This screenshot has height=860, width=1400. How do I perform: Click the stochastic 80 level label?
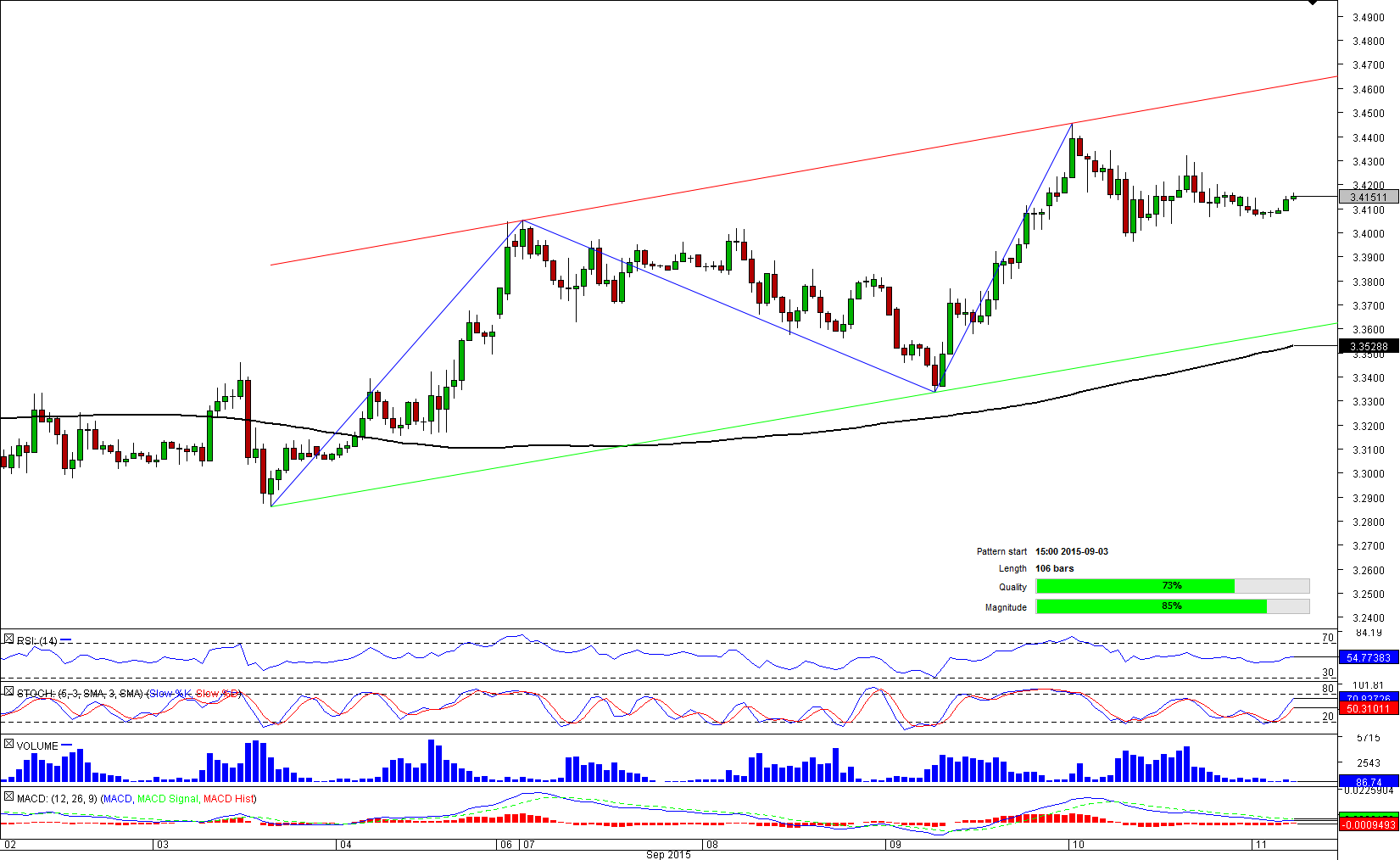[1328, 689]
